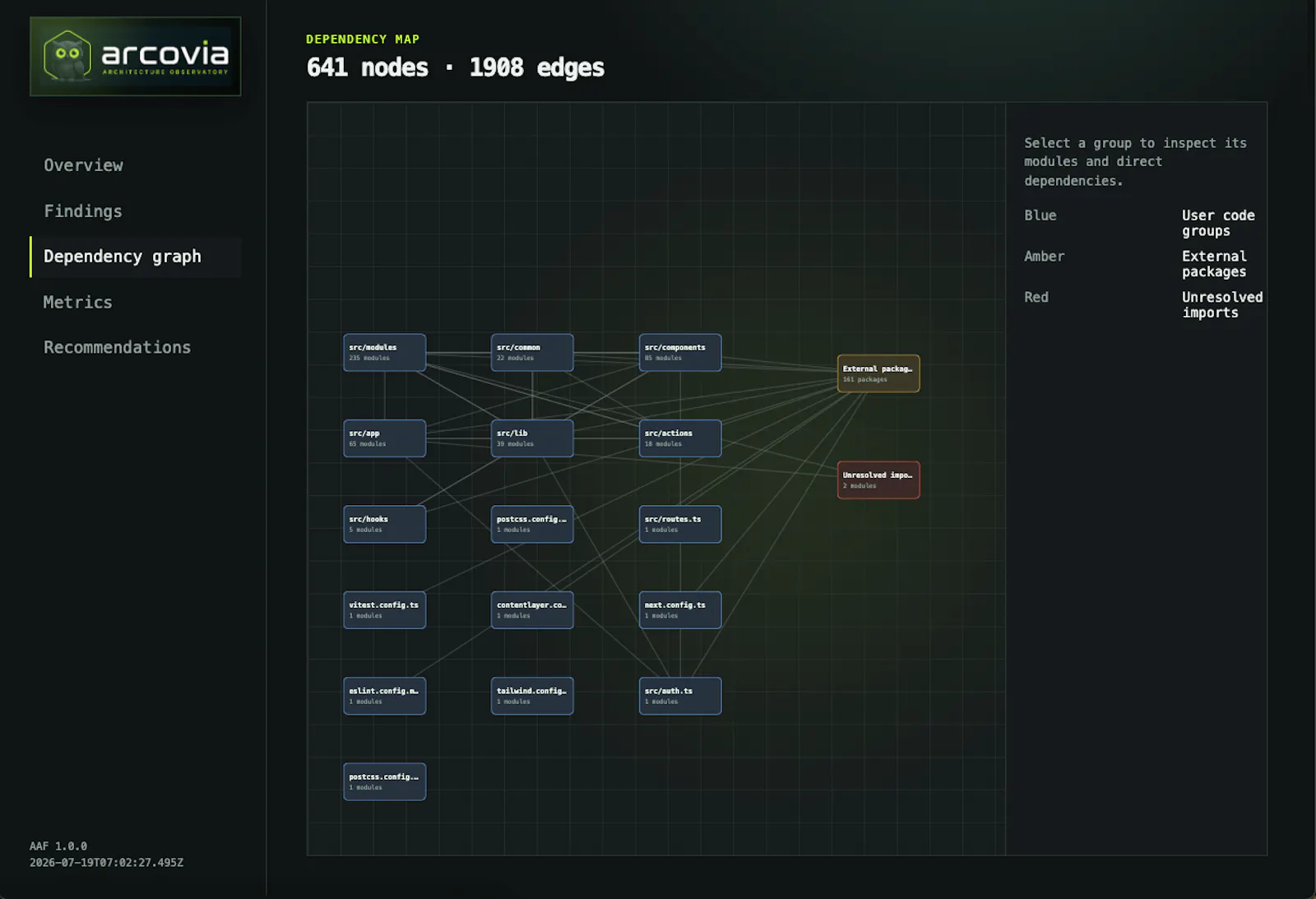Inspect the red Unresolved imports node
The height and width of the screenshot is (899, 1316).
(x=878, y=480)
